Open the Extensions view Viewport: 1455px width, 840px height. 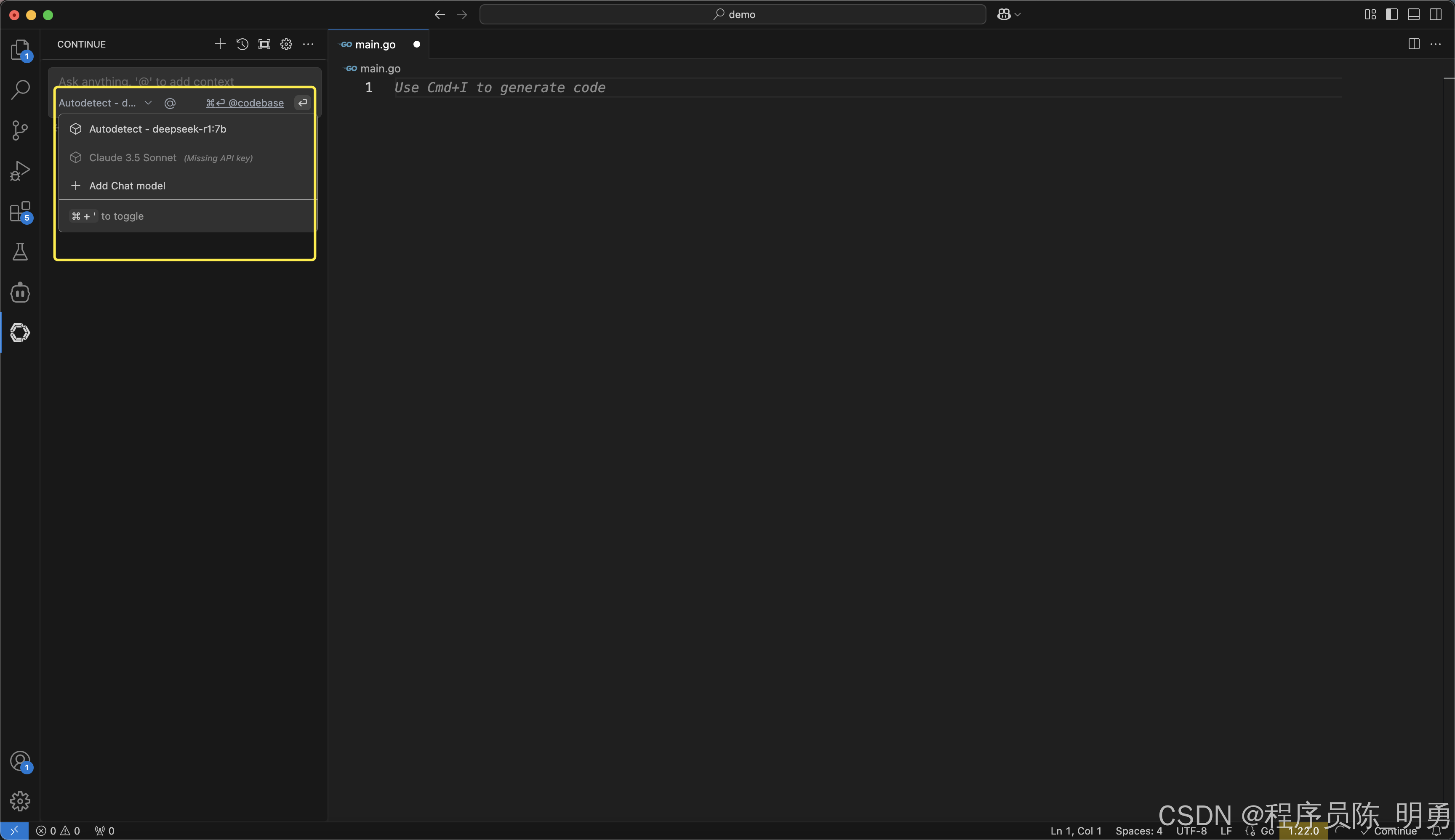(20, 212)
